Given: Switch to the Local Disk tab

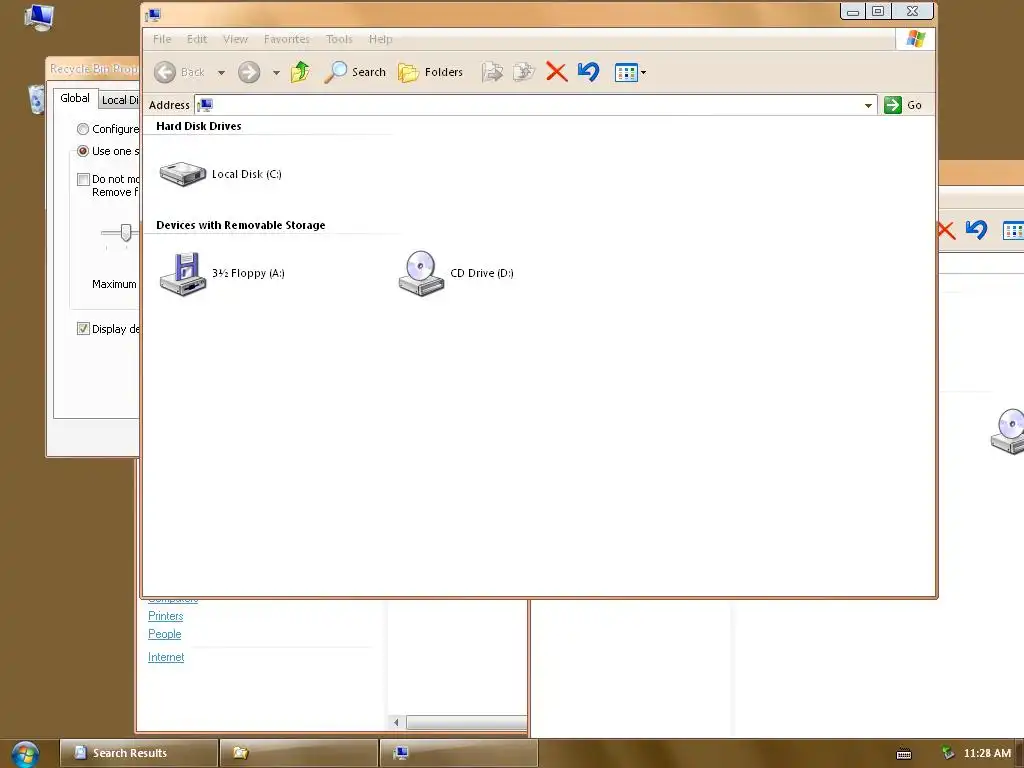Looking at the screenshot, I should pos(120,100).
